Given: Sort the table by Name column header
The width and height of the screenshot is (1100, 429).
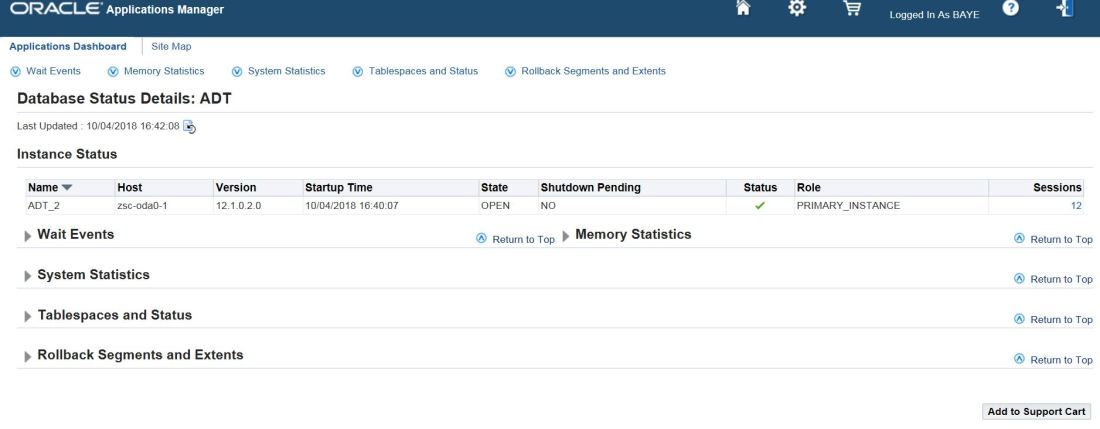Looking at the screenshot, I should (43, 187).
